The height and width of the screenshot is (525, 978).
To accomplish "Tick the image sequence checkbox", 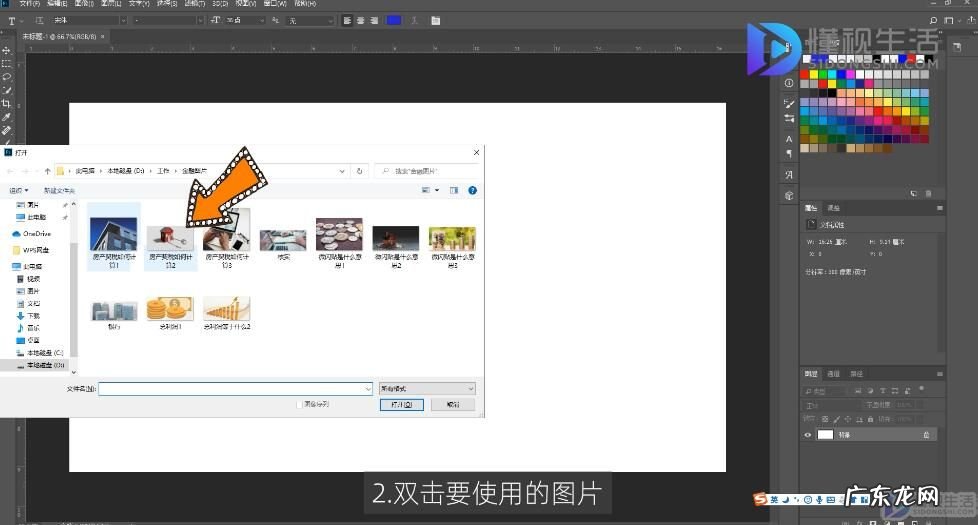I will 299,405.
